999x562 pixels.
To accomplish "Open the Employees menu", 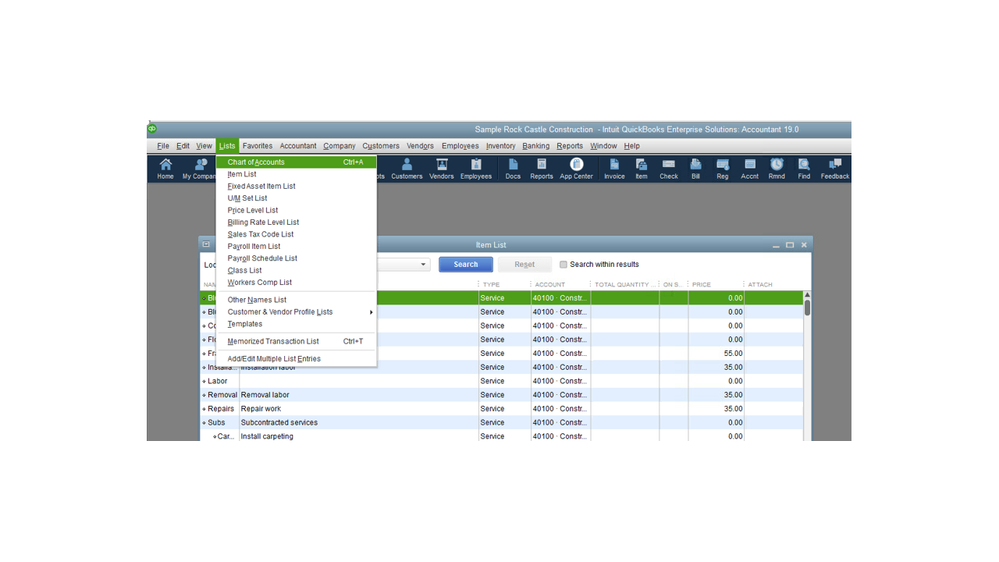I will point(460,146).
